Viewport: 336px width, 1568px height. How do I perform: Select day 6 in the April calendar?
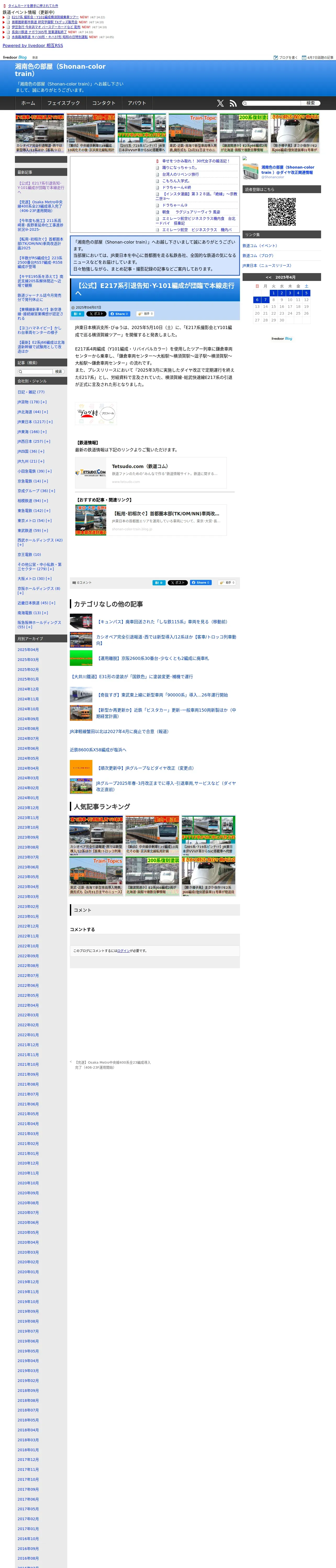257,299
